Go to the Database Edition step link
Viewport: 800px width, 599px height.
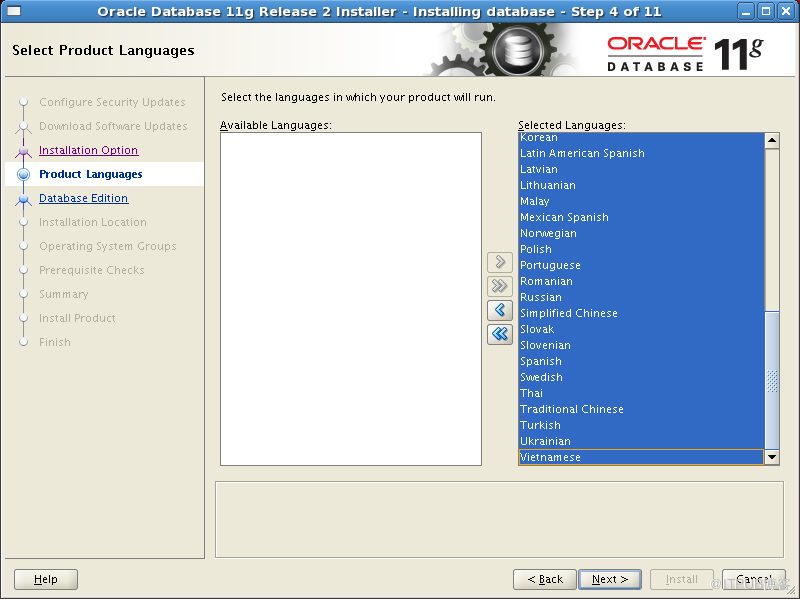point(83,198)
